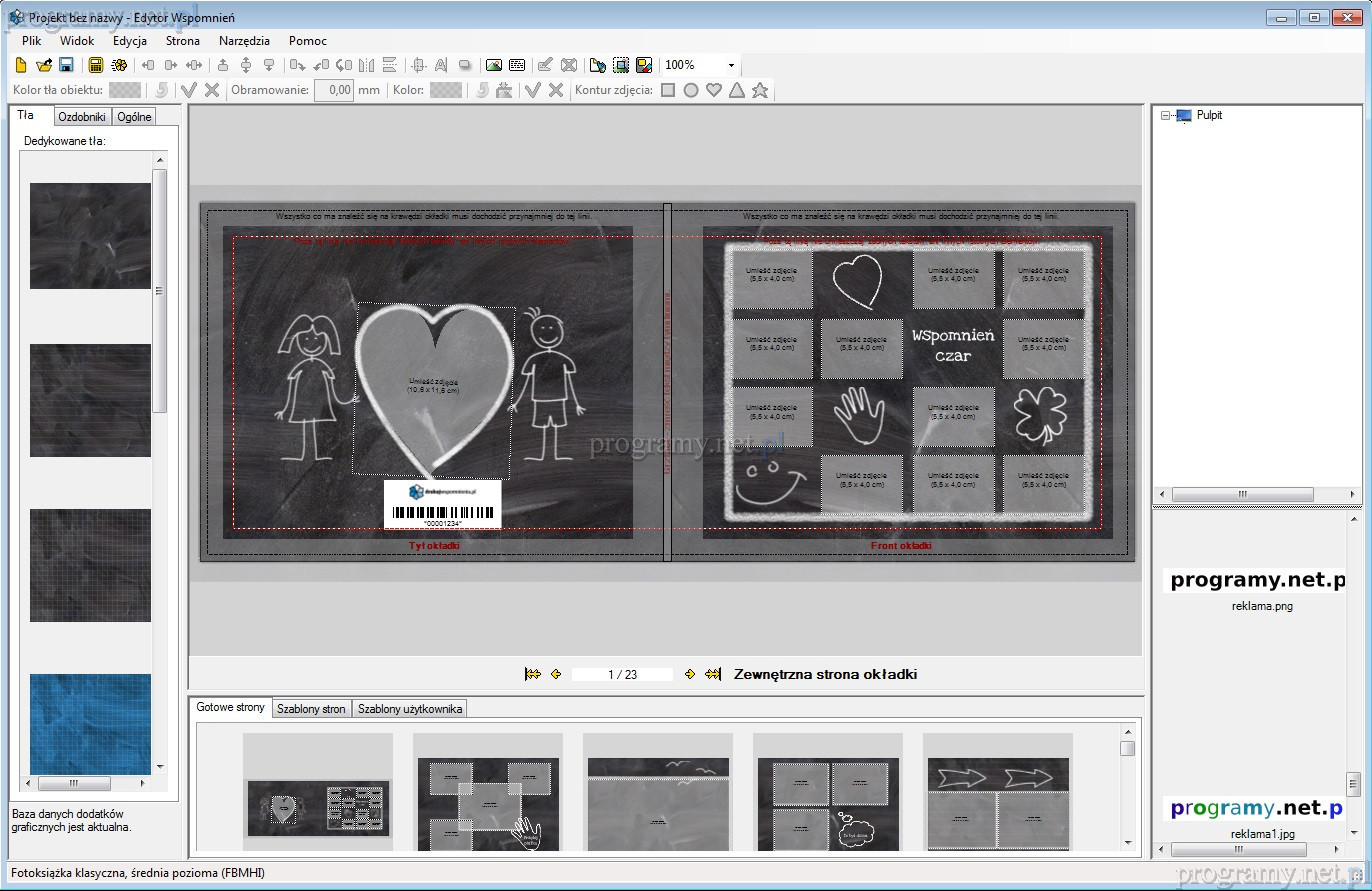Viewport: 1372px width, 891px height.
Task: Open the Strona menu
Action: click(183, 41)
